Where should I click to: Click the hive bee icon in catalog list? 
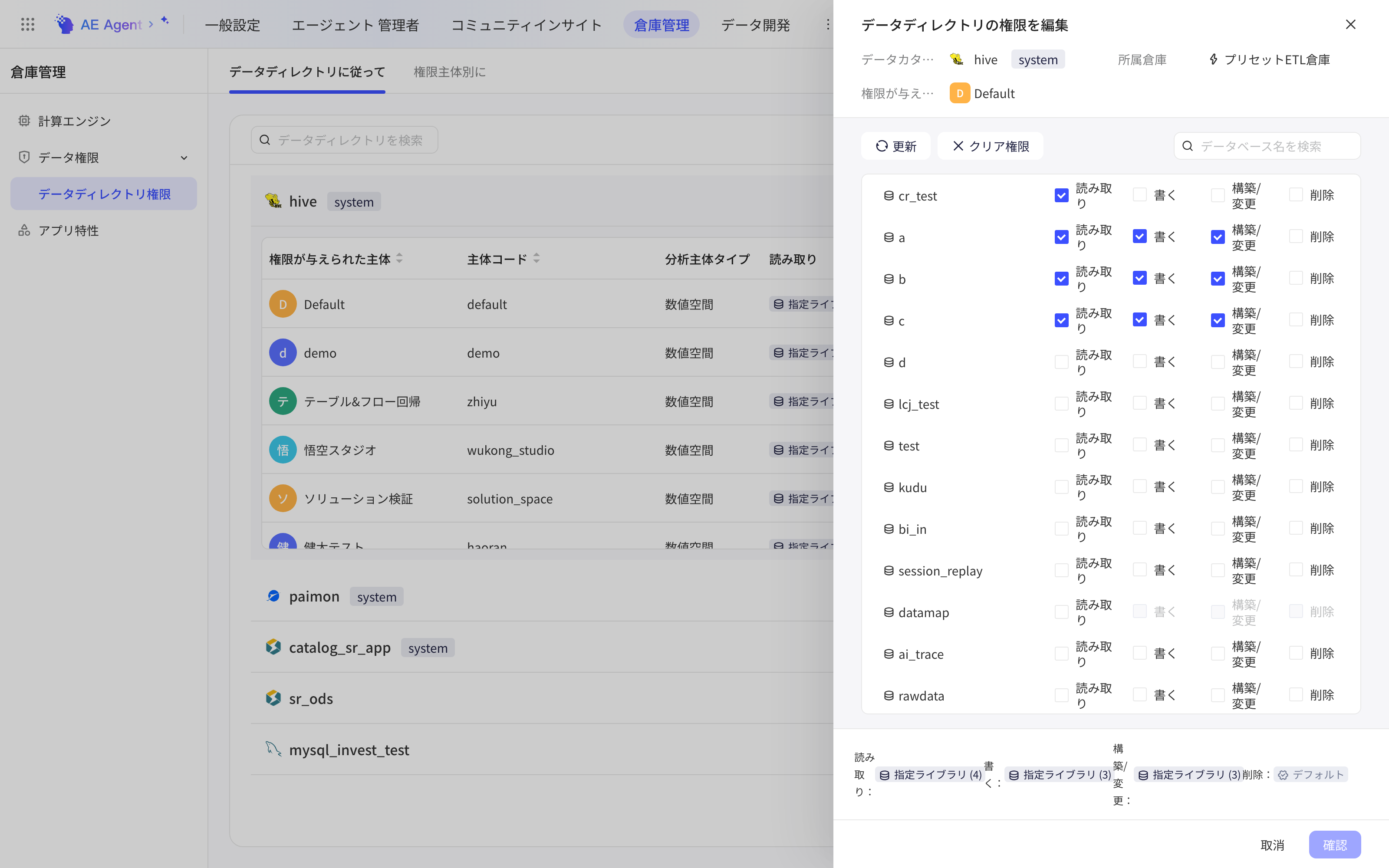pyautogui.click(x=273, y=201)
